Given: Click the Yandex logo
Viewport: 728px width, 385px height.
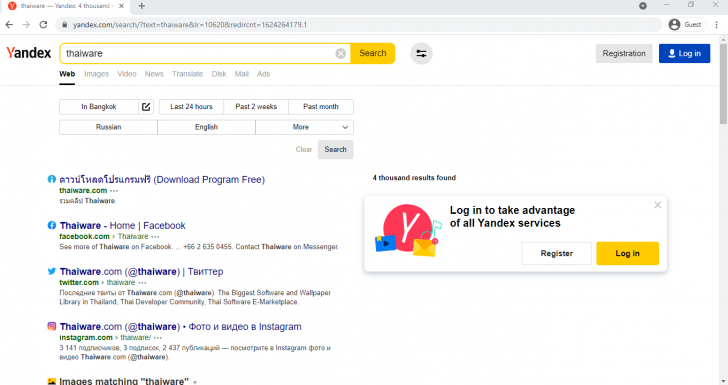Looking at the screenshot, I should (28, 53).
